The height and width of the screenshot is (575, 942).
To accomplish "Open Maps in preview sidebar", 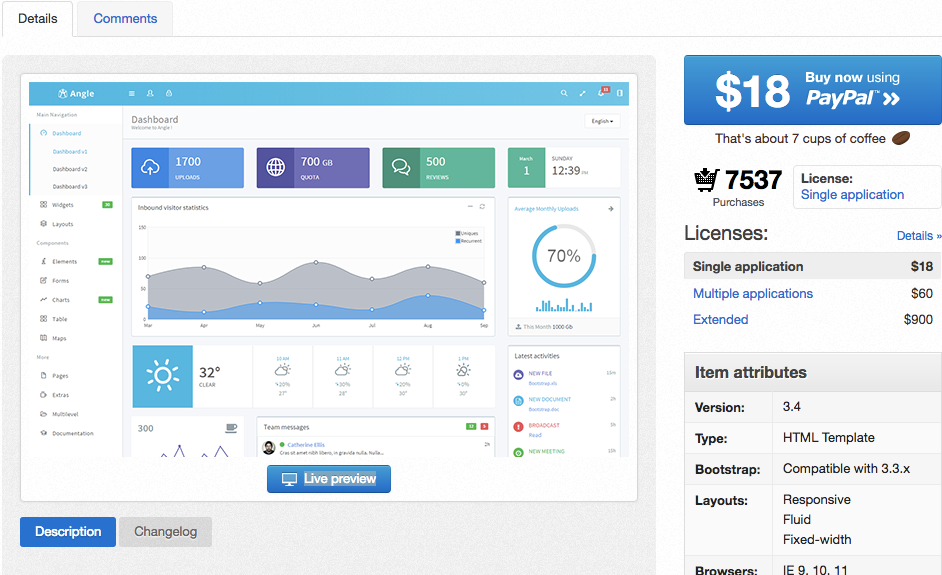I will [59, 338].
